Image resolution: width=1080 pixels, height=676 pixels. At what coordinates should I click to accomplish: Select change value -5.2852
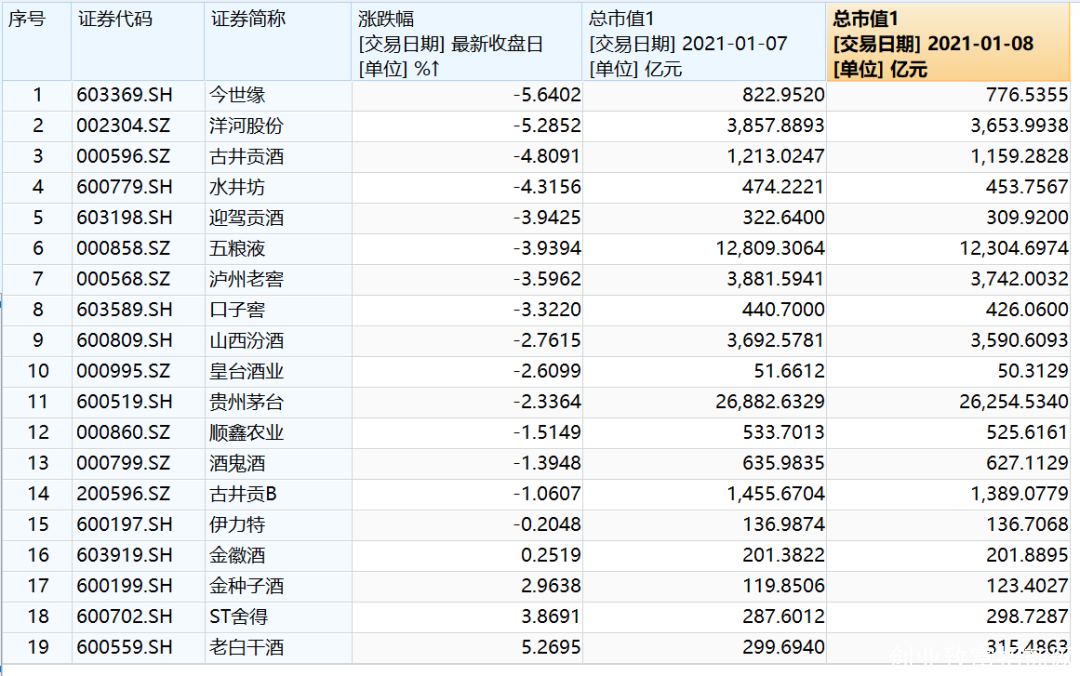point(547,125)
